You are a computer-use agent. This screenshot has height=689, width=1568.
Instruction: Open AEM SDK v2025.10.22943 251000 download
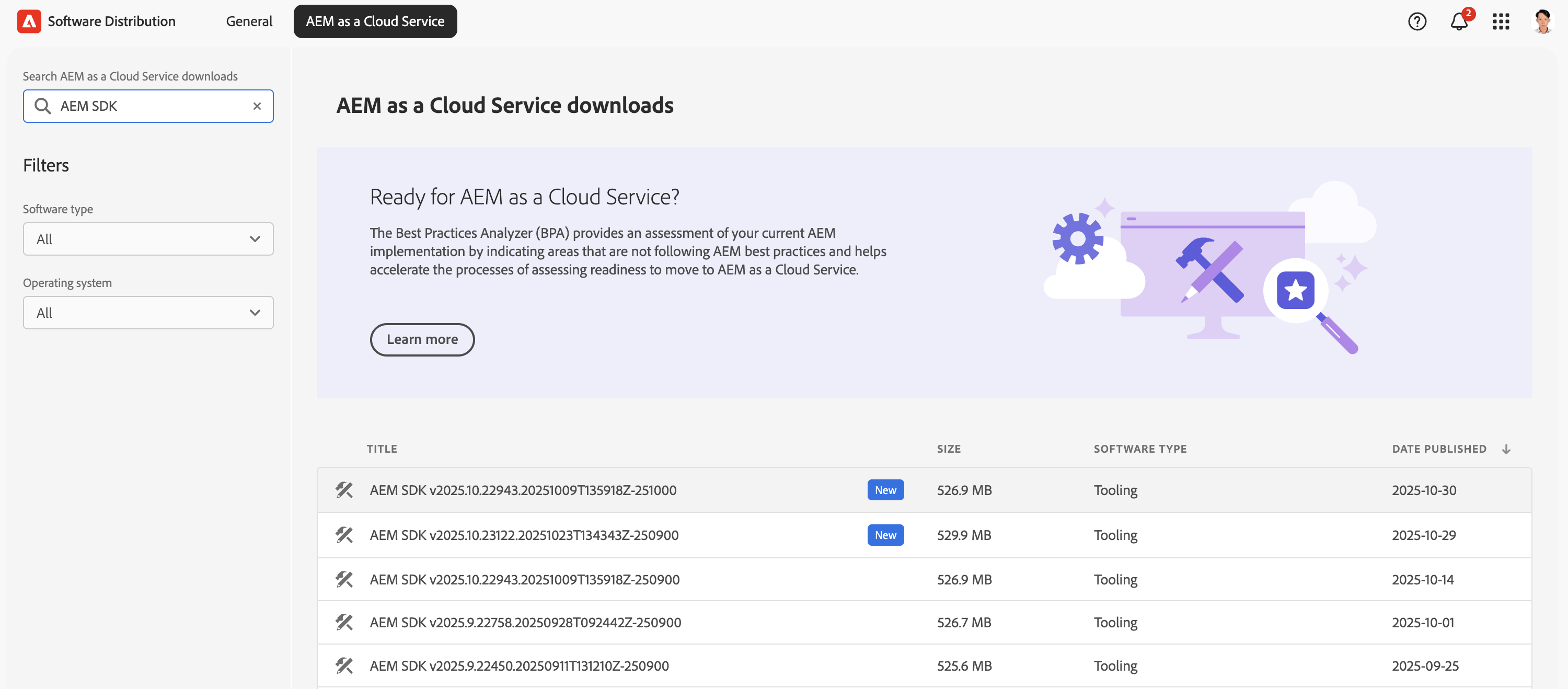tap(523, 490)
